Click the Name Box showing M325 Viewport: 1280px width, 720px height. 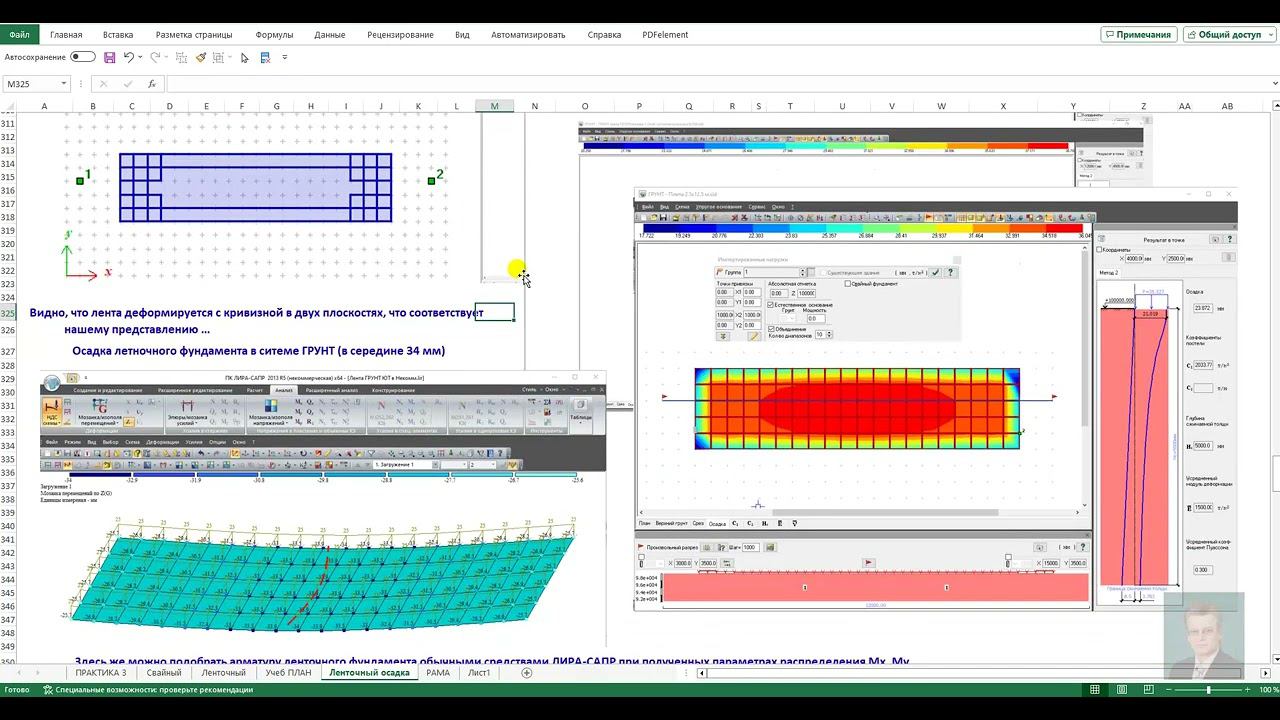[30, 84]
